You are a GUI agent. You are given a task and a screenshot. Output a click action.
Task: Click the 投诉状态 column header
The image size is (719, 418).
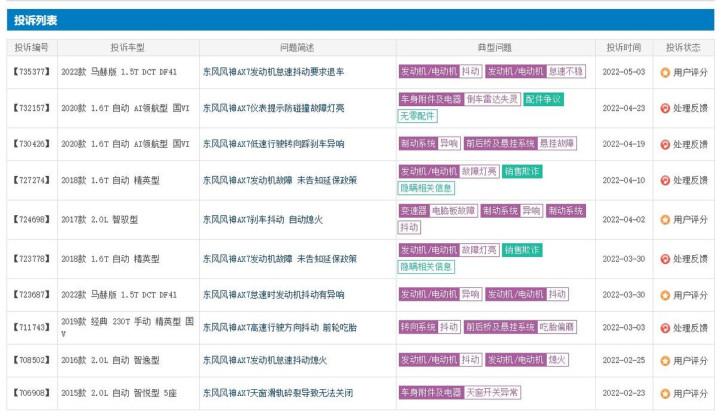click(x=683, y=47)
